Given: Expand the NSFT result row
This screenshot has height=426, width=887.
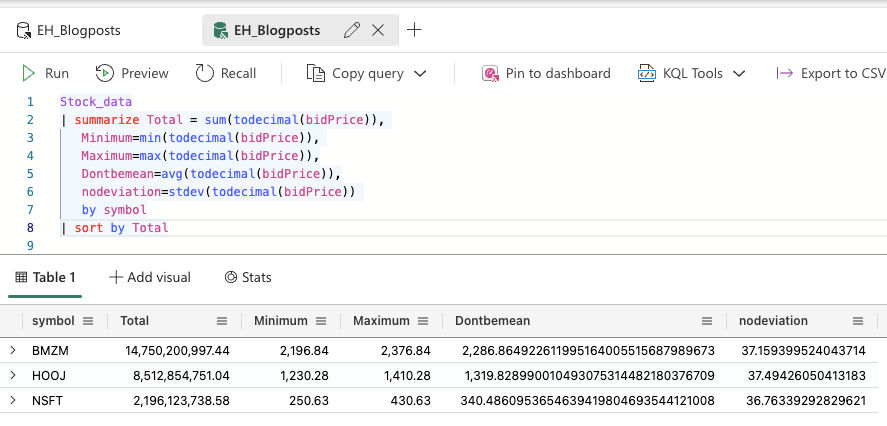Looking at the screenshot, I should click(13, 400).
